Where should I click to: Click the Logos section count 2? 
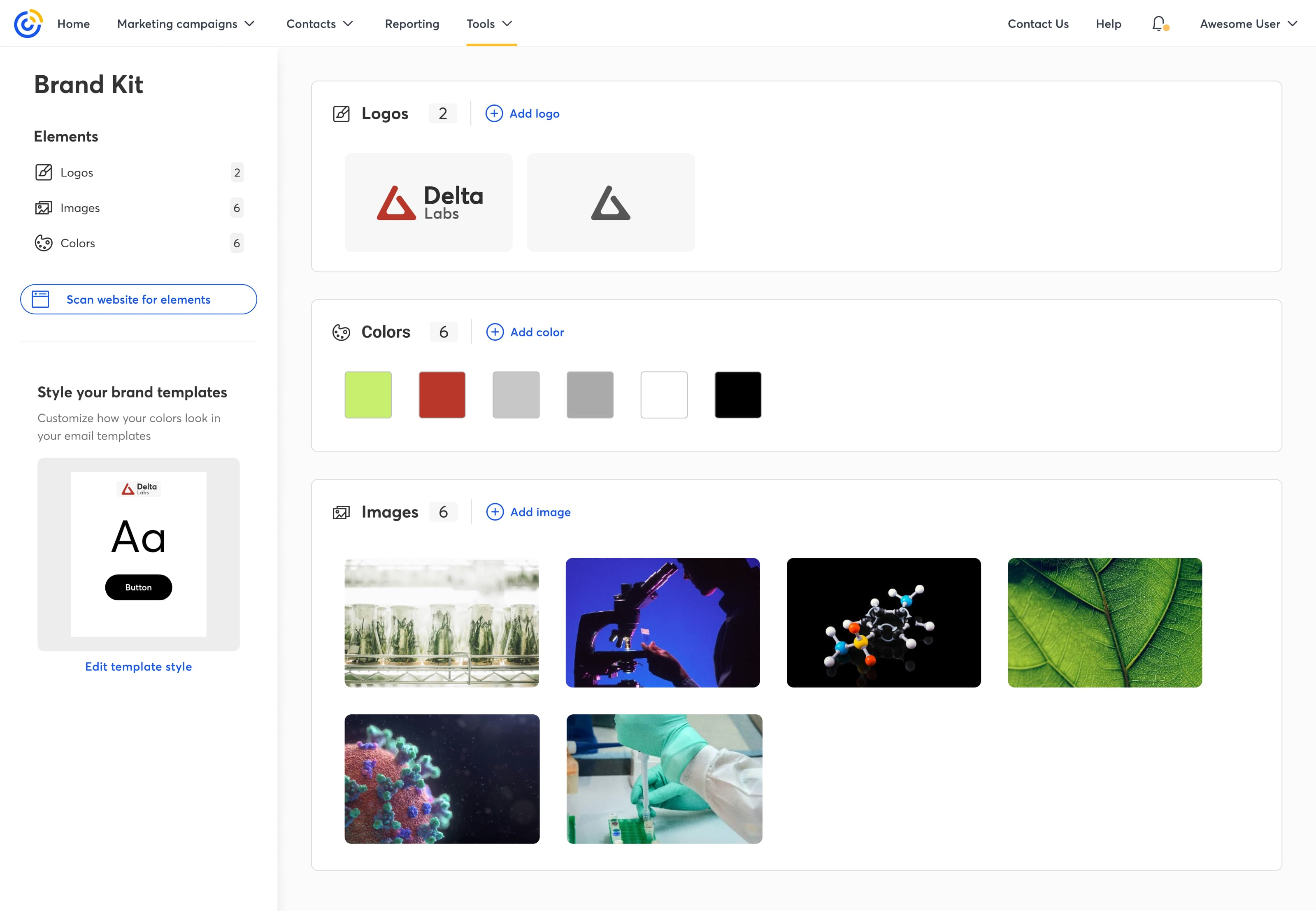point(443,114)
